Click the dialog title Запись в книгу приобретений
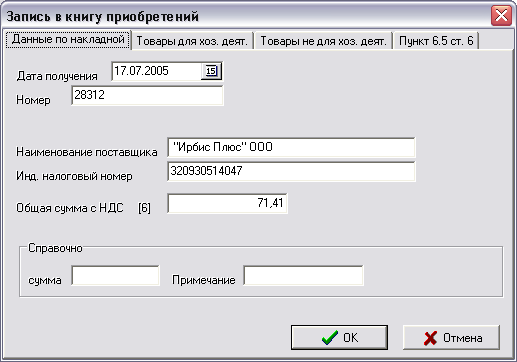This screenshot has width=517, height=362. pos(102,16)
